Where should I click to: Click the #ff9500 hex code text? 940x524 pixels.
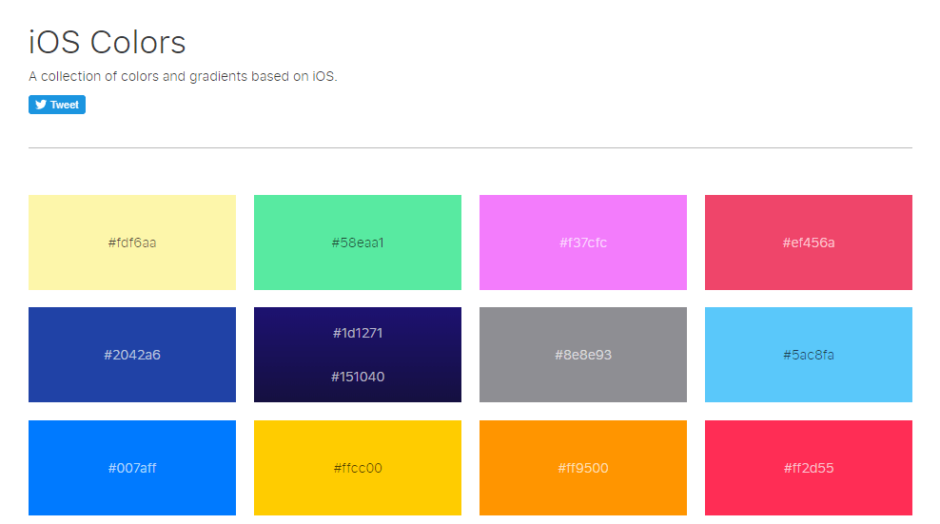[583, 468]
